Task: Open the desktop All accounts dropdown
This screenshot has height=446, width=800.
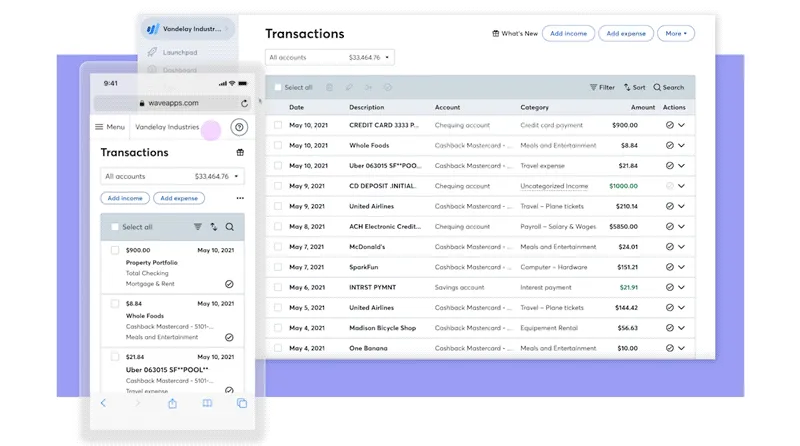Action: click(330, 58)
